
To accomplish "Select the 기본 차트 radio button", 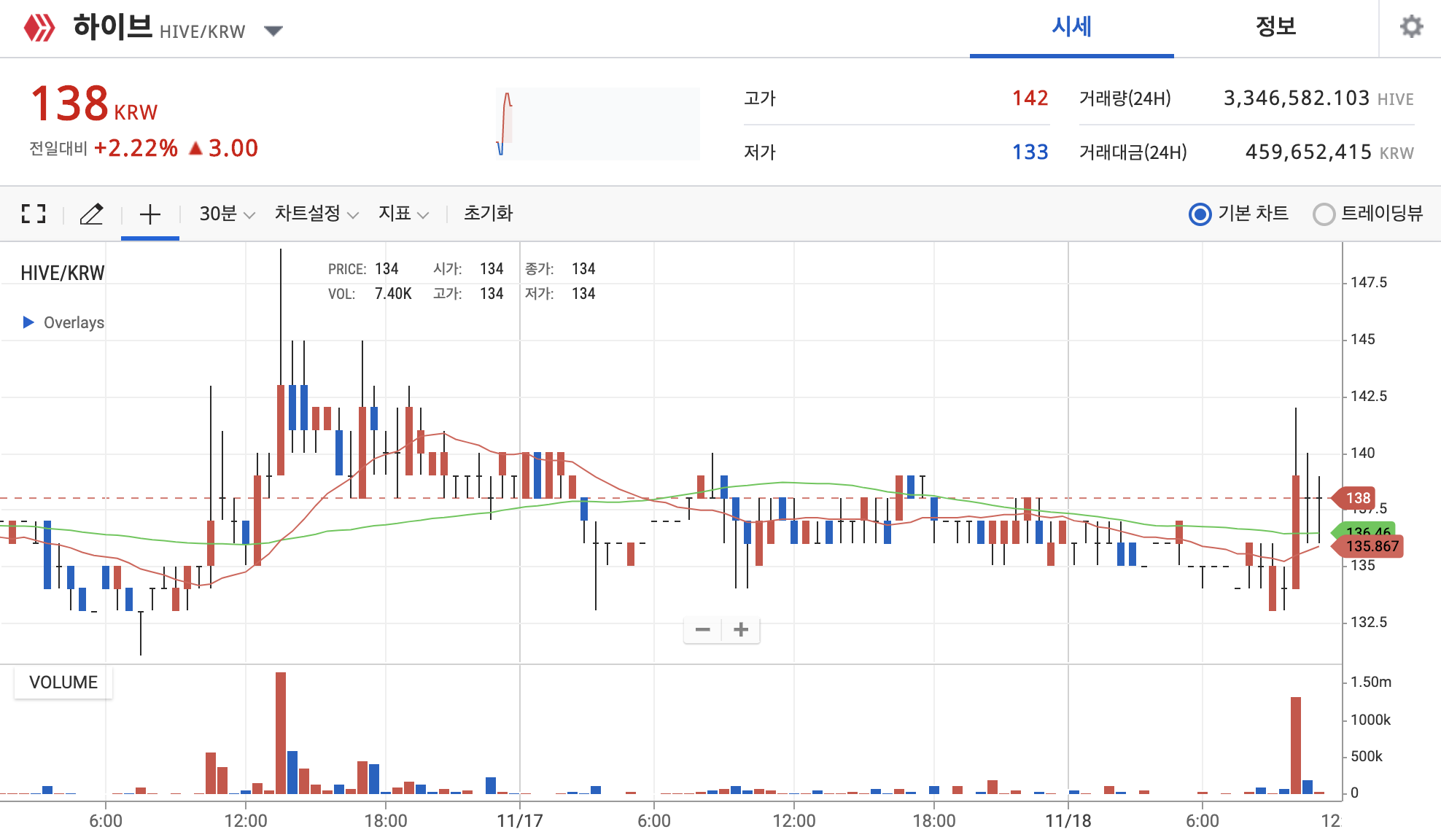I will (x=1200, y=214).
